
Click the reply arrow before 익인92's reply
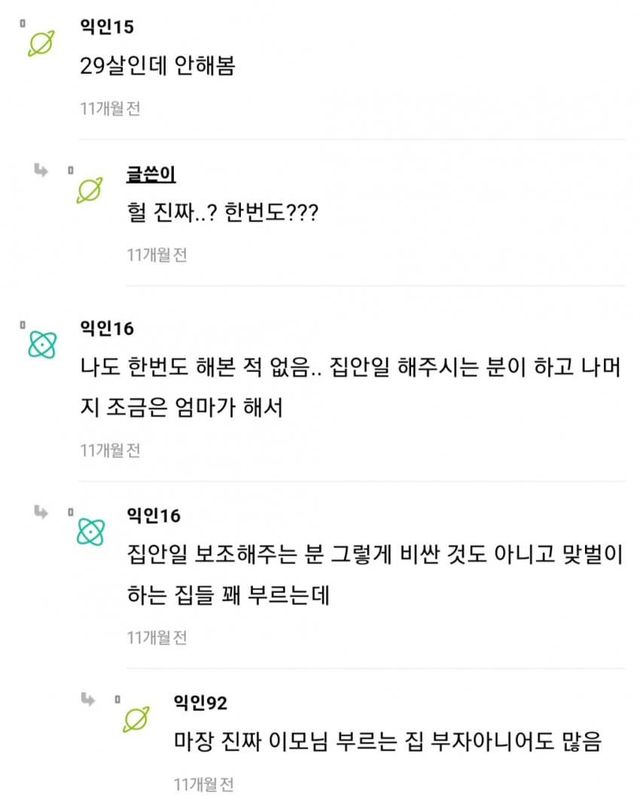pos(89,700)
